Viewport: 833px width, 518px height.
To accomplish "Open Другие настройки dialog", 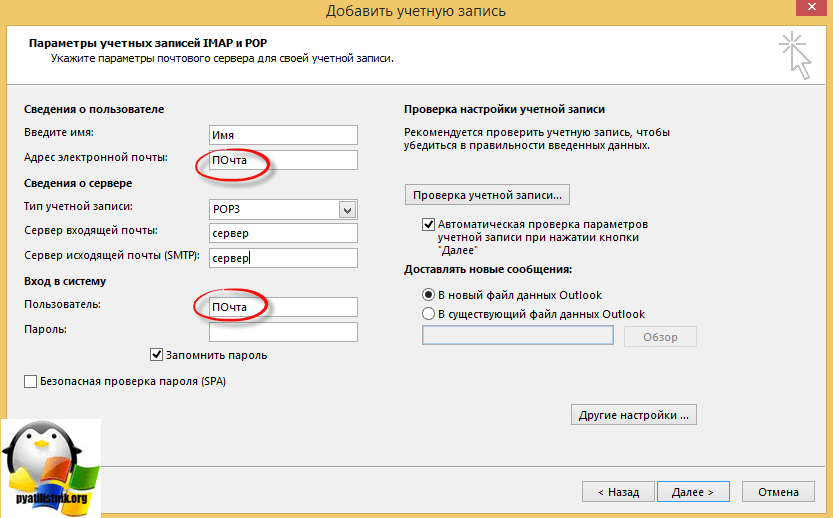I will pyautogui.click(x=632, y=414).
